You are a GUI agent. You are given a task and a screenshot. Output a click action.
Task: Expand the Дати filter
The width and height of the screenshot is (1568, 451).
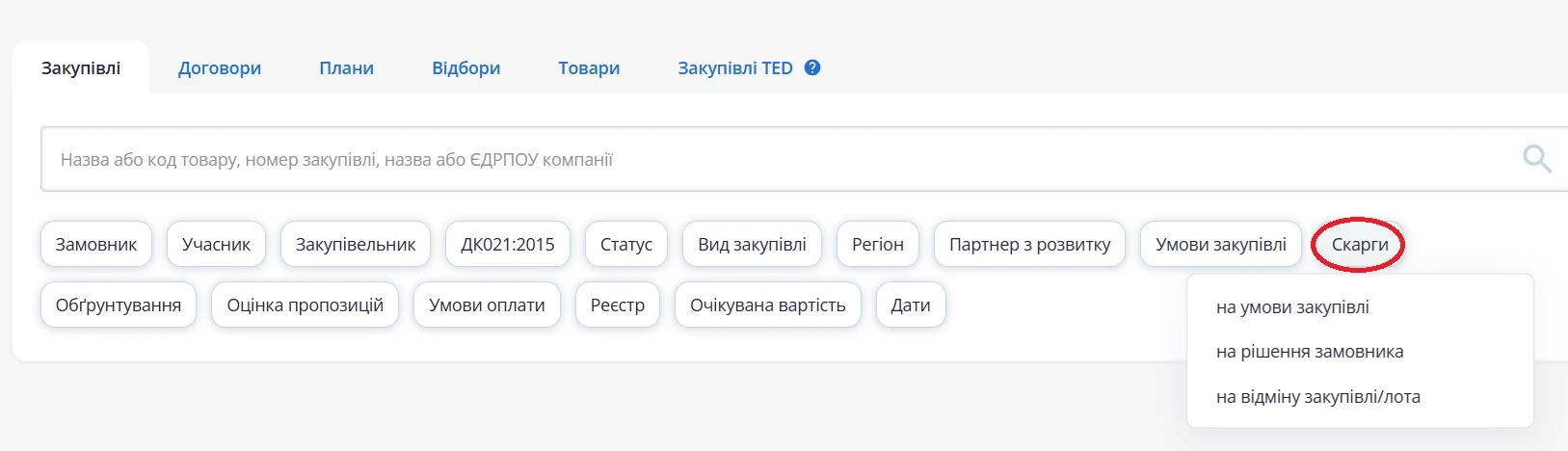click(911, 305)
